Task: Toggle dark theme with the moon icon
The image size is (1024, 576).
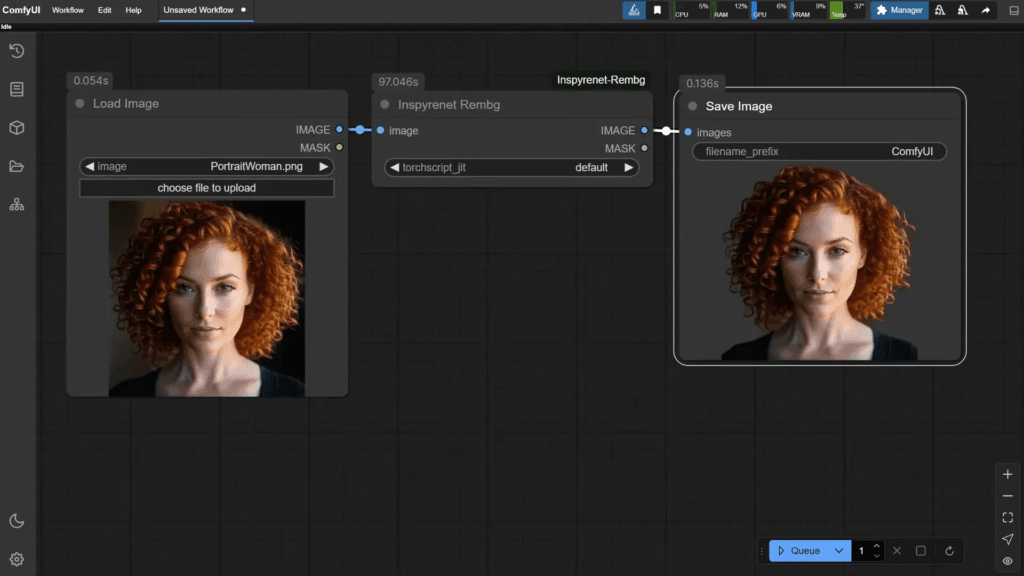Action: pos(17,521)
